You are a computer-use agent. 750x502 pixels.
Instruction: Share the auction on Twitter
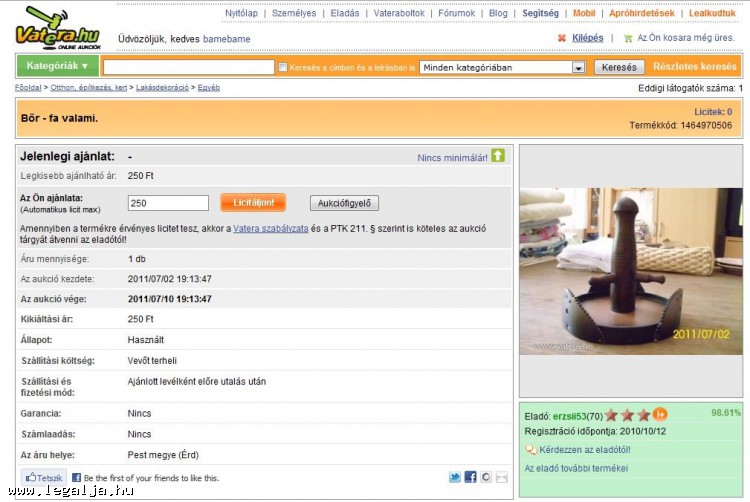(x=455, y=477)
